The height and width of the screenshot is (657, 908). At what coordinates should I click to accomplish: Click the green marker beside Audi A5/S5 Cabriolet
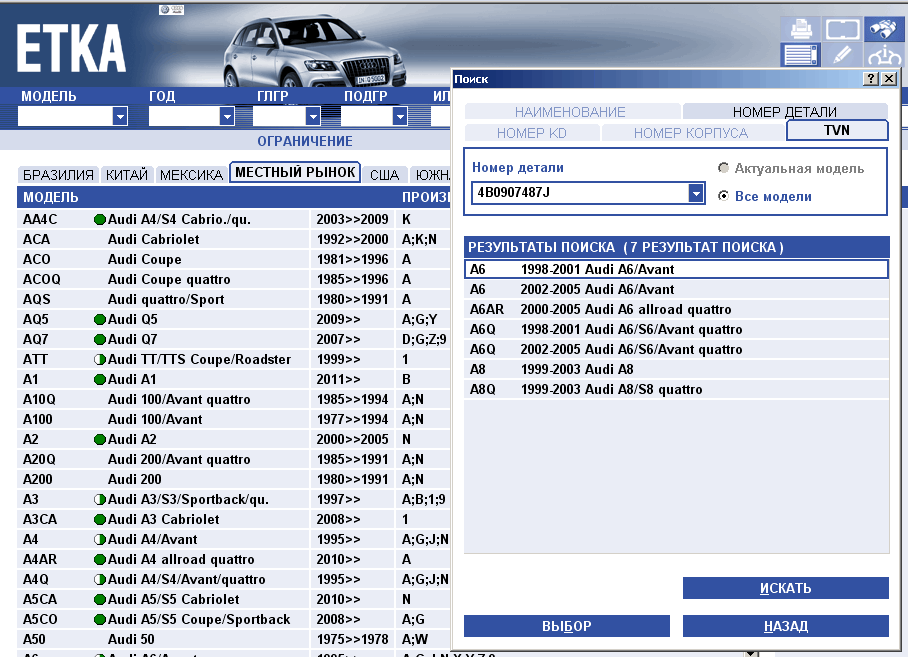tap(100, 600)
